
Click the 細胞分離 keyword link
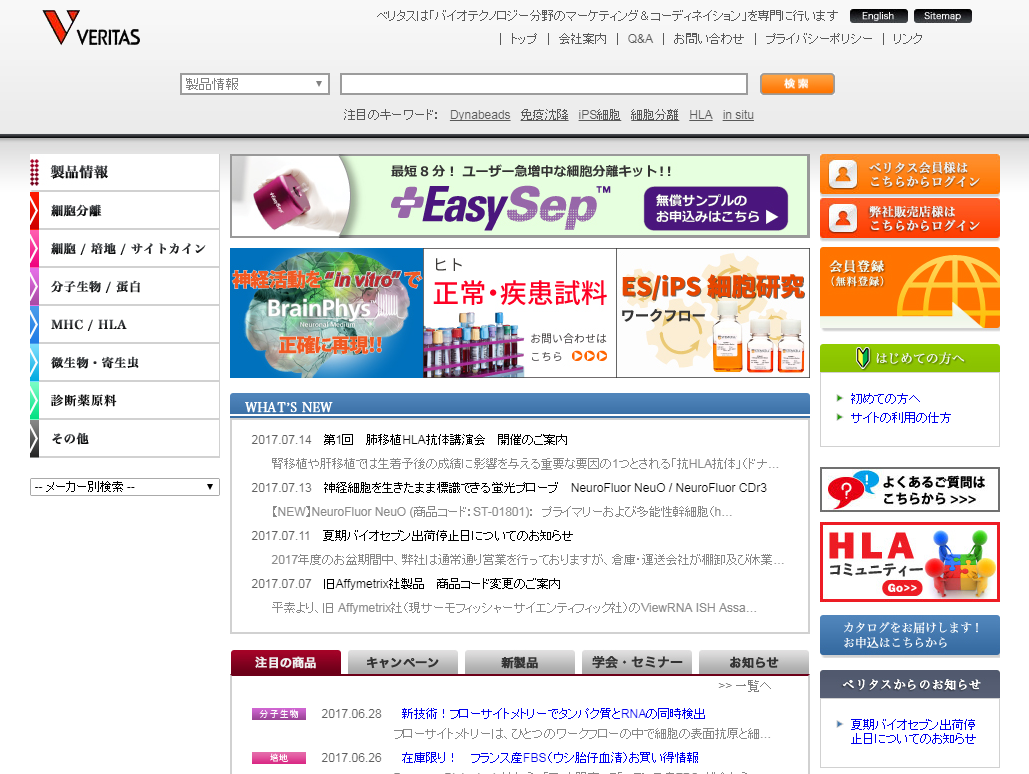click(654, 115)
